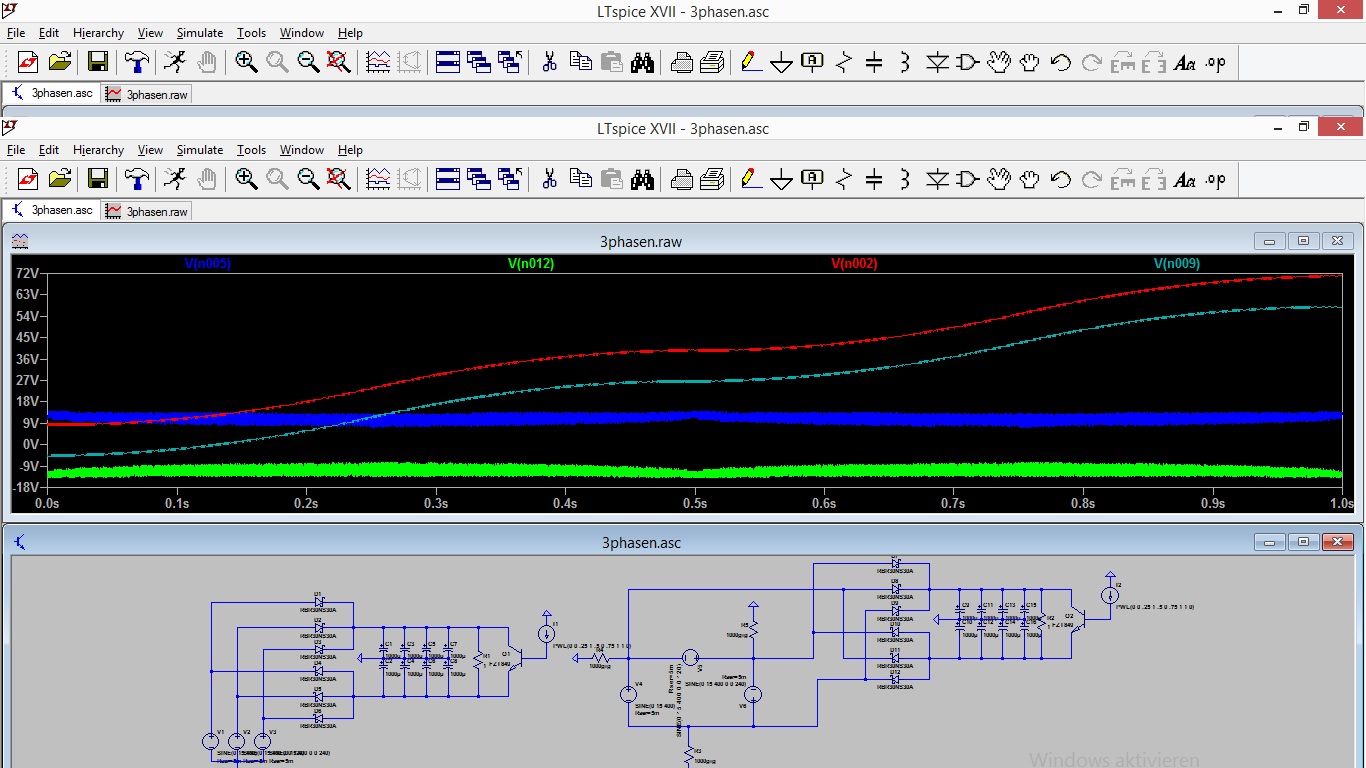SPICE directive .op icon, background window
Screen dimensions: 1366x768
1215,63
